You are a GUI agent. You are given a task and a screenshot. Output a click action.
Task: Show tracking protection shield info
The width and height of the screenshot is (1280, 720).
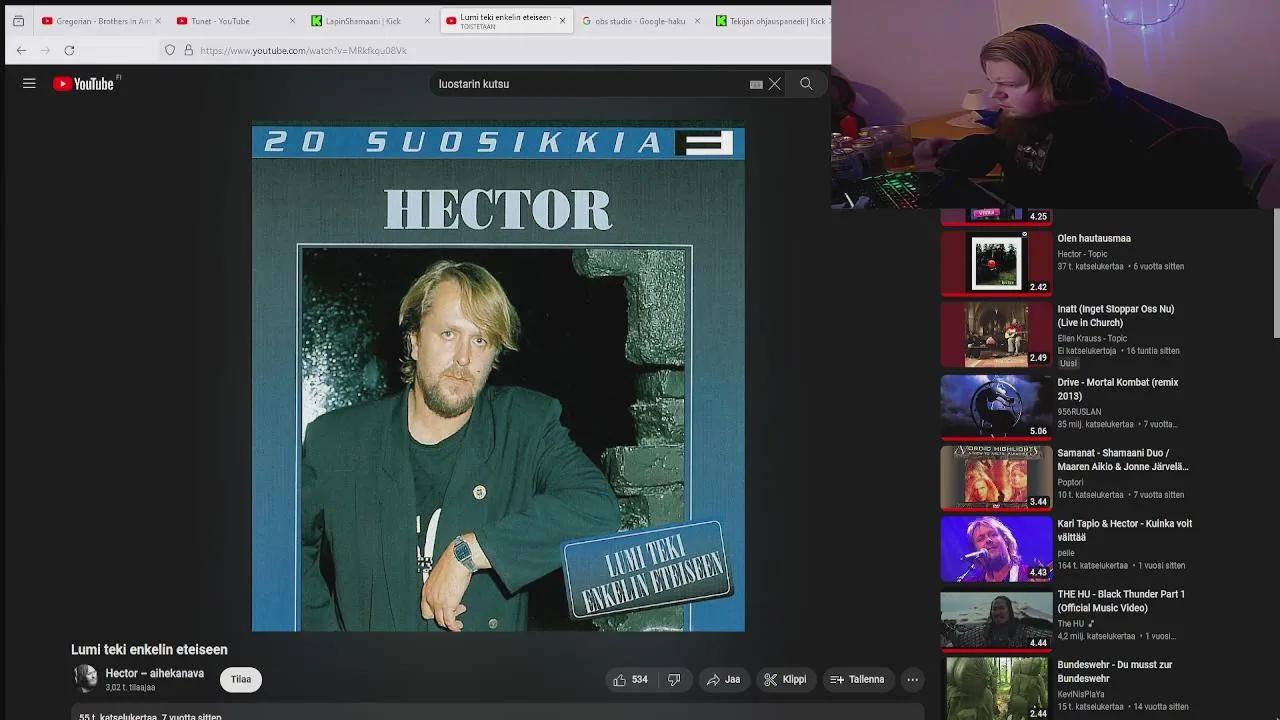[x=170, y=50]
